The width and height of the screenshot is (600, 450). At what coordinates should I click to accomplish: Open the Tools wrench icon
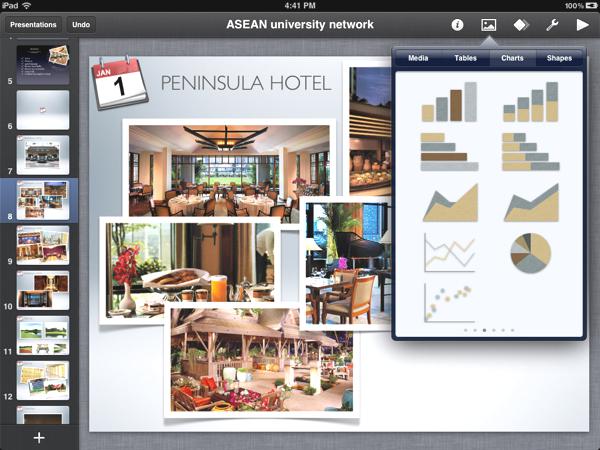[x=552, y=25]
